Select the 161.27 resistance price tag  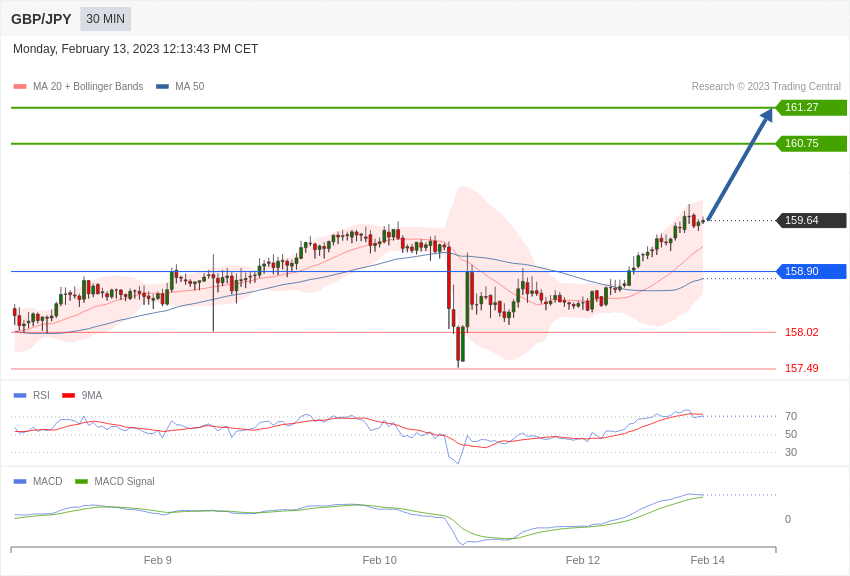click(x=812, y=107)
